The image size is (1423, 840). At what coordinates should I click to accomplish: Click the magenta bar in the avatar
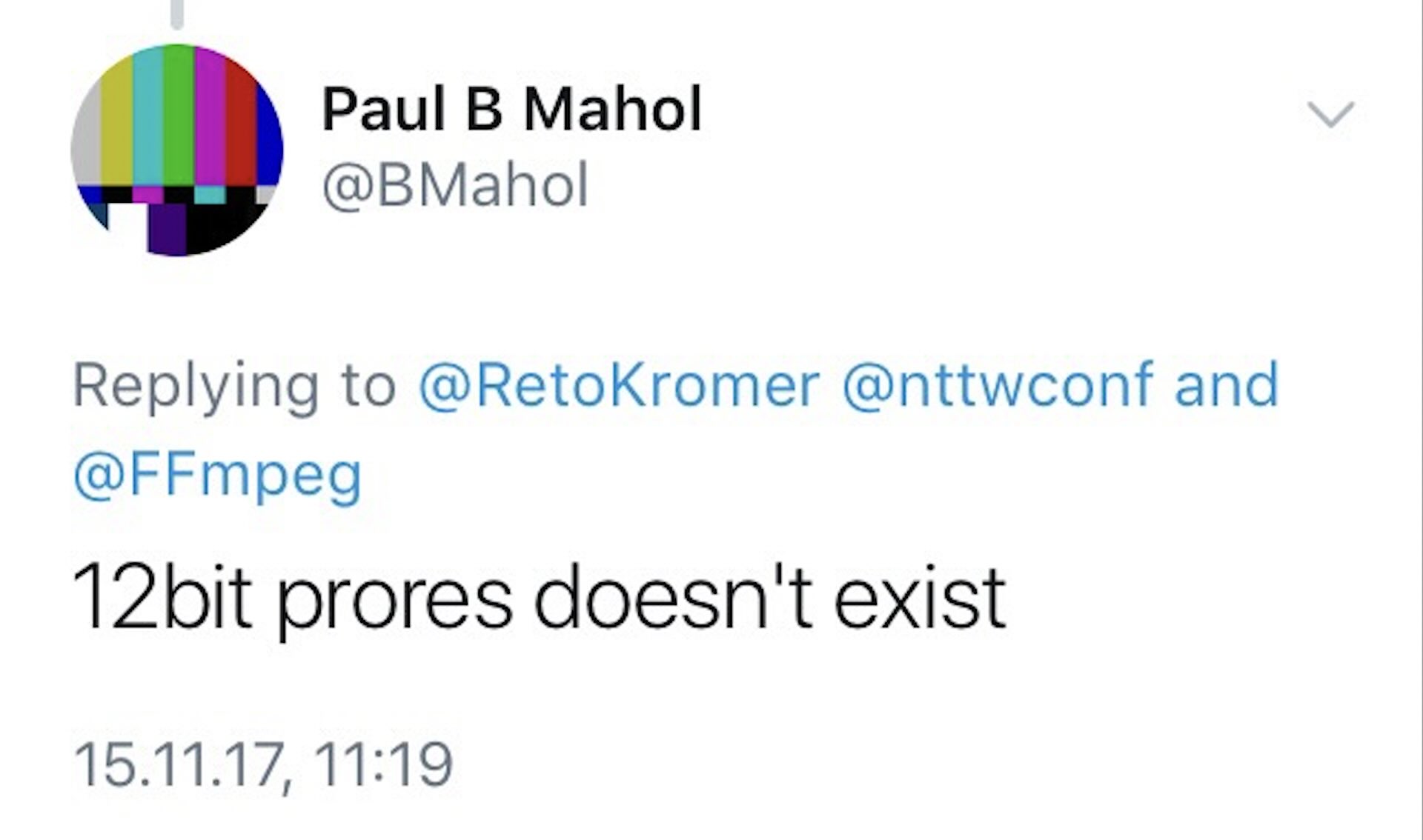(x=210, y=117)
